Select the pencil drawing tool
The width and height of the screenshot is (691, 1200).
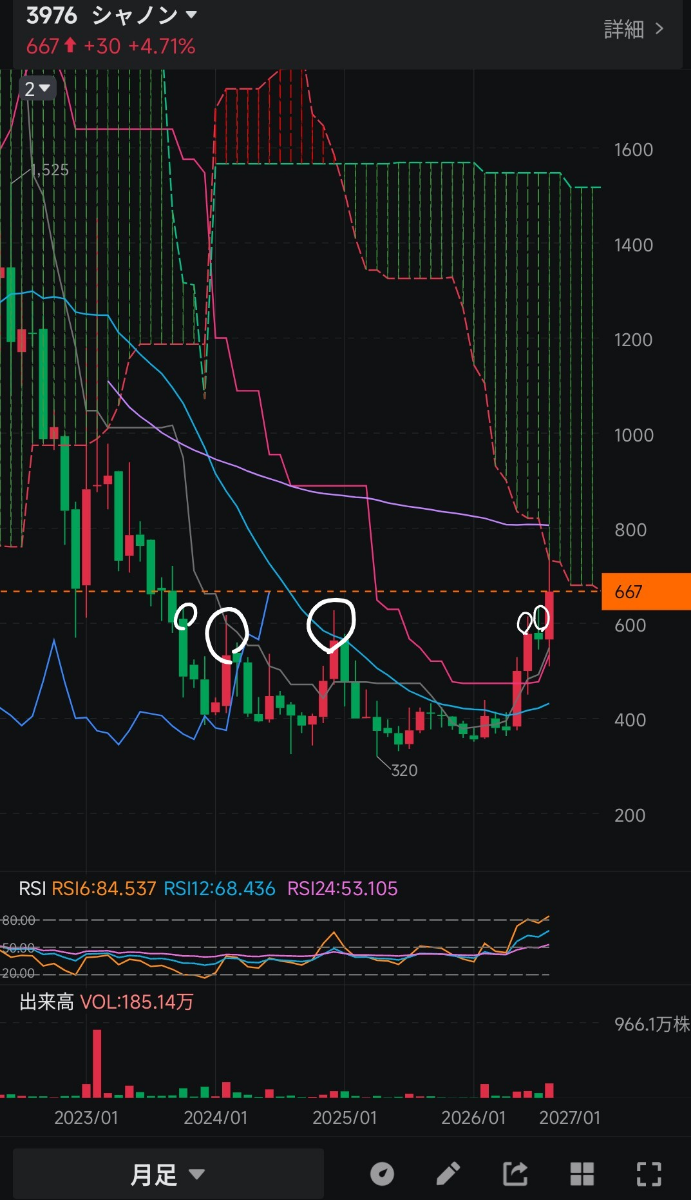pyautogui.click(x=448, y=1173)
